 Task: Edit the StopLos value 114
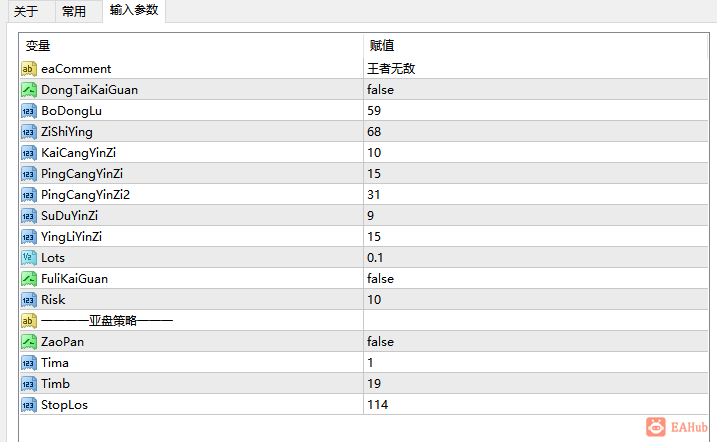tap(535, 405)
